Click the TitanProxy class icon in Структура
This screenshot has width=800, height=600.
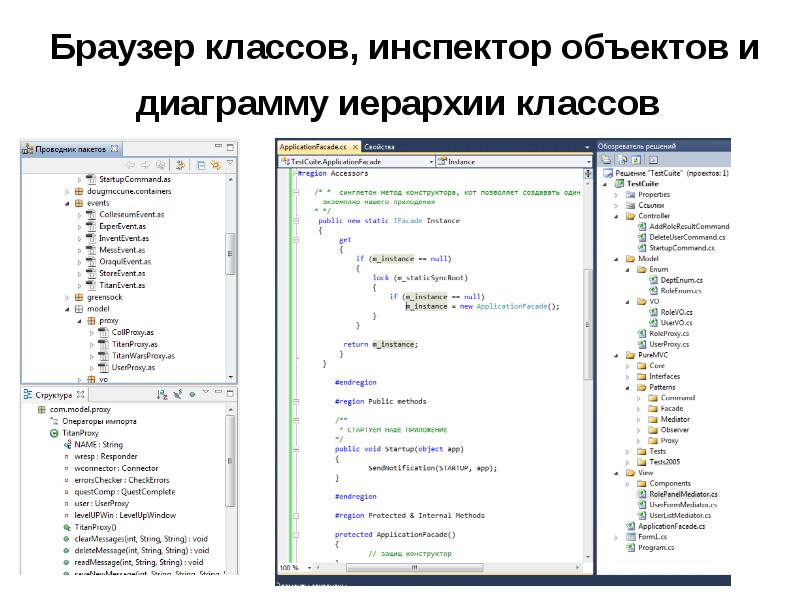54,434
